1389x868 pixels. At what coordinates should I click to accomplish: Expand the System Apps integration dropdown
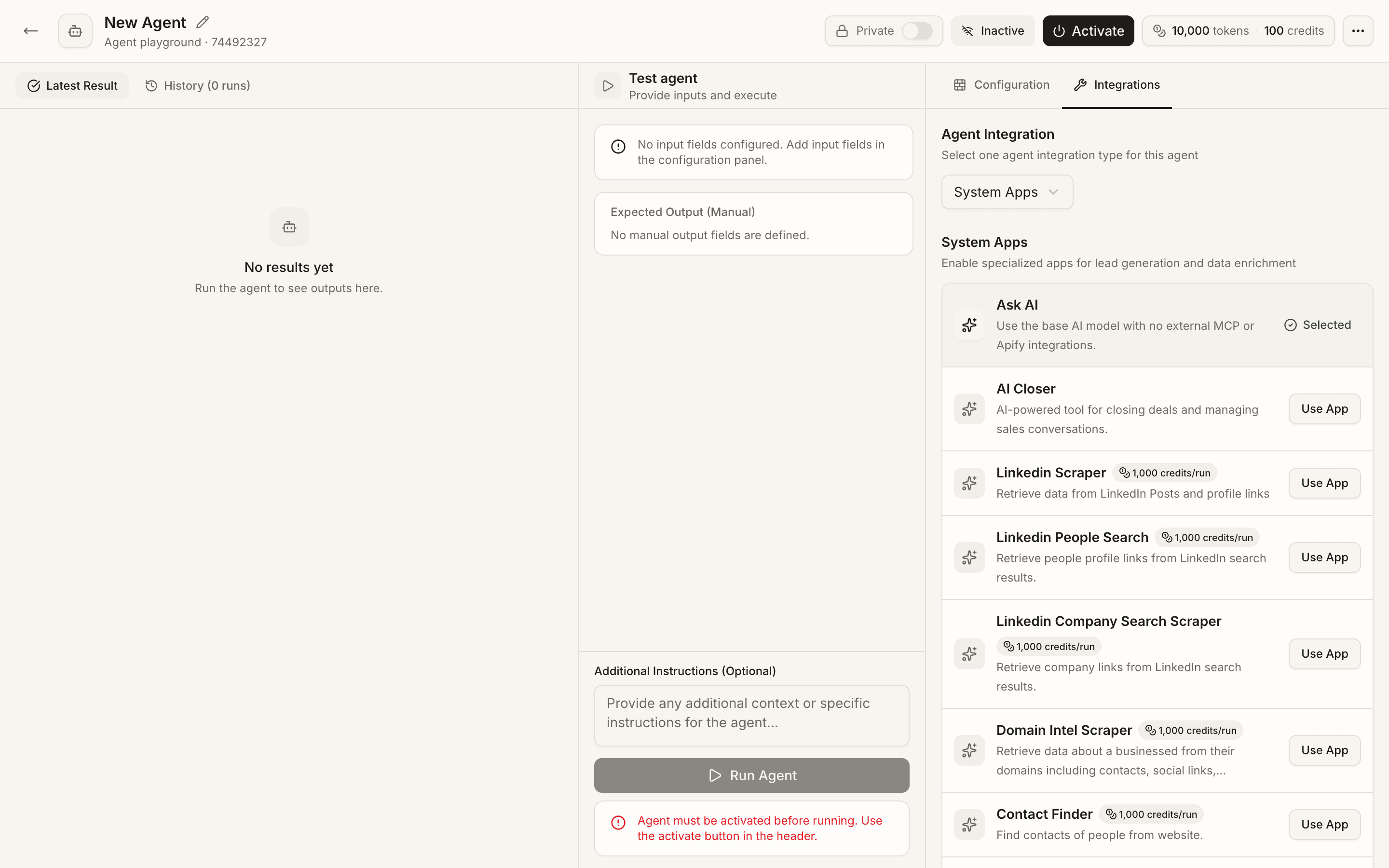[x=1007, y=192]
